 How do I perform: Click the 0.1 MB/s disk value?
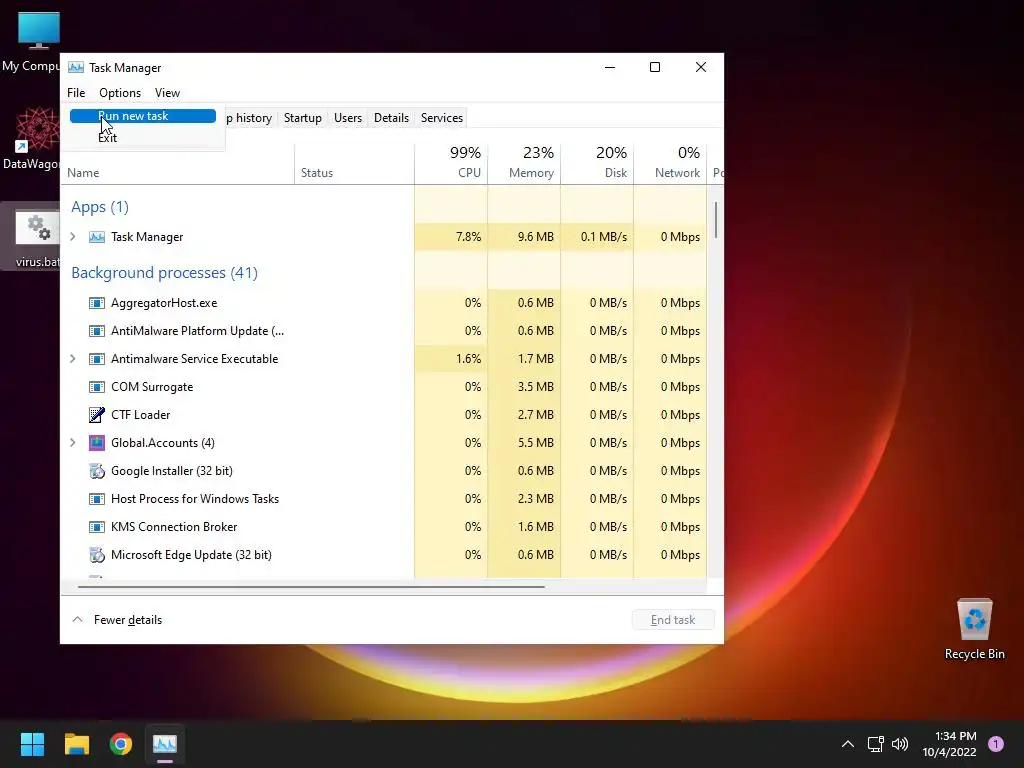603,237
